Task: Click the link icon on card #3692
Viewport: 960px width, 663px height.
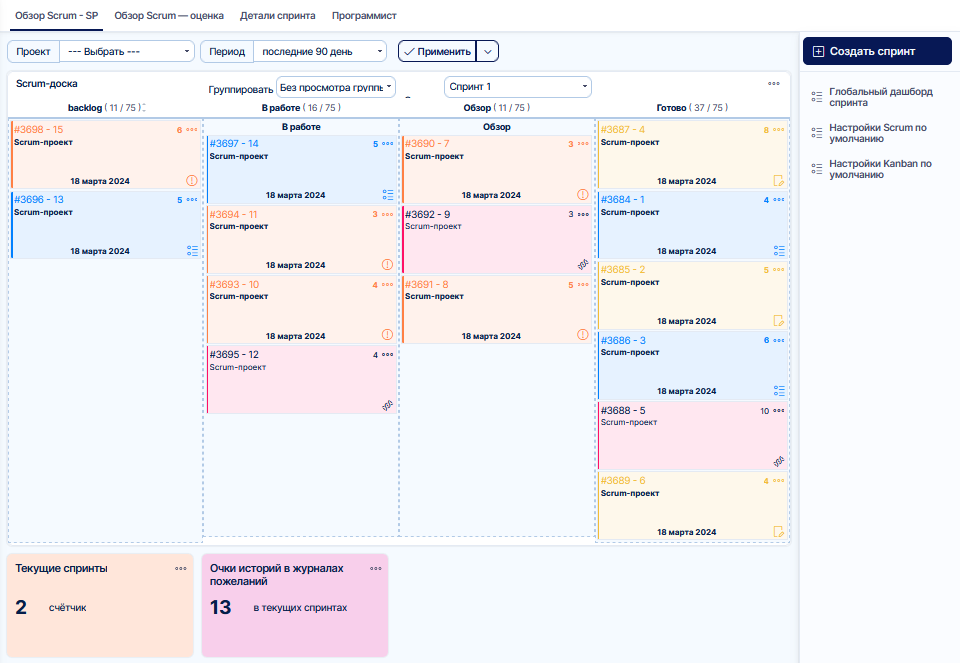Action: pos(583,264)
